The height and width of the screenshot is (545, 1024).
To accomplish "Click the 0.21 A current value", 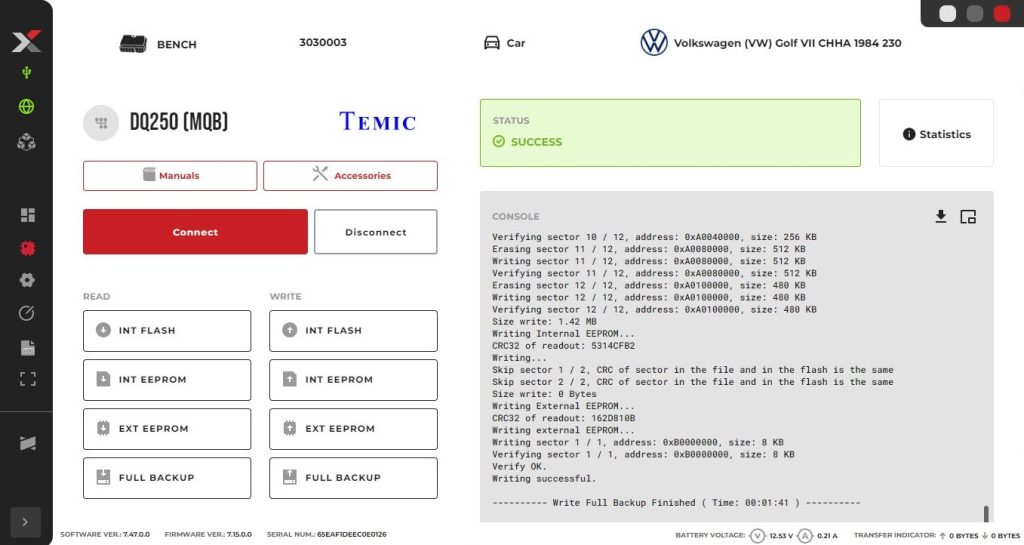I will [x=827, y=536].
